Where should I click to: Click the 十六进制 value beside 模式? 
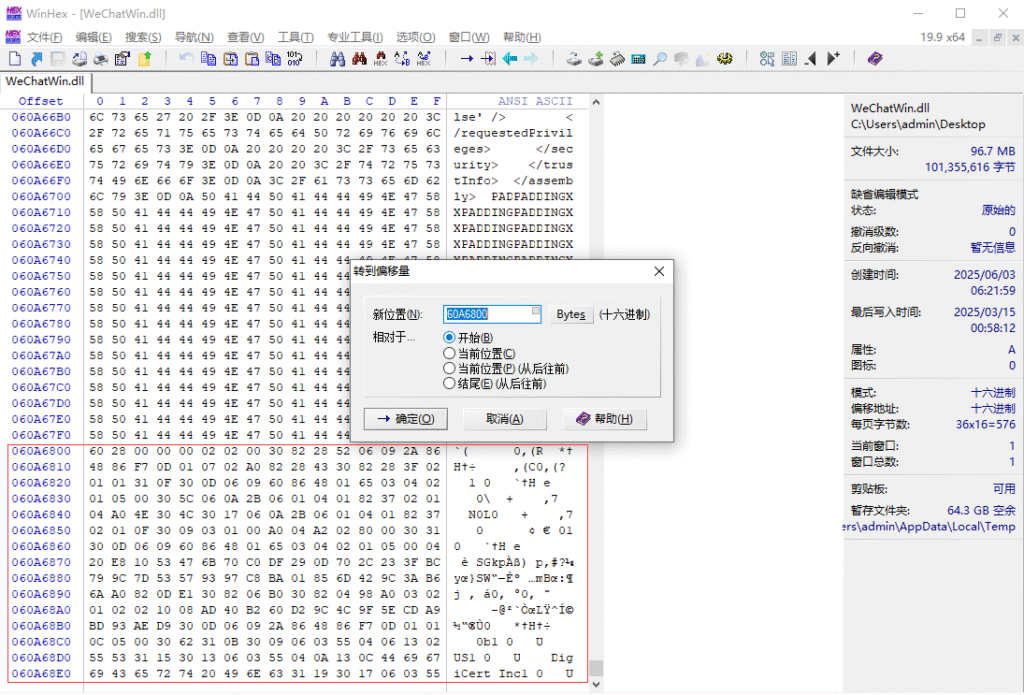[x=993, y=393]
